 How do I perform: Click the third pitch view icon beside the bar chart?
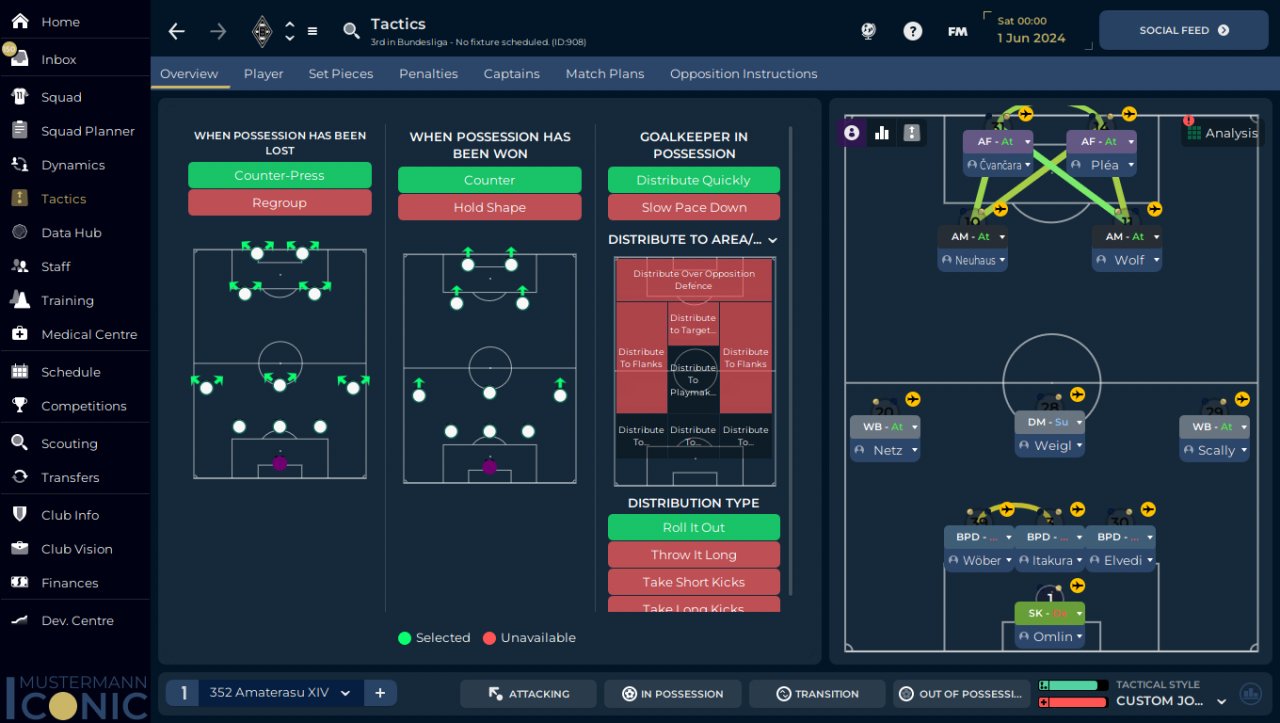point(912,133)
